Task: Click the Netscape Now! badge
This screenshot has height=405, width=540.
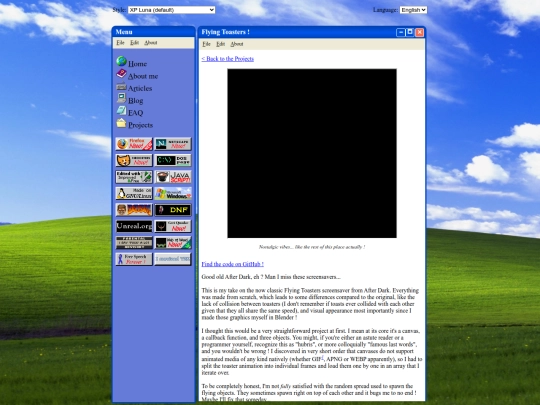Action: coord(173,144)
